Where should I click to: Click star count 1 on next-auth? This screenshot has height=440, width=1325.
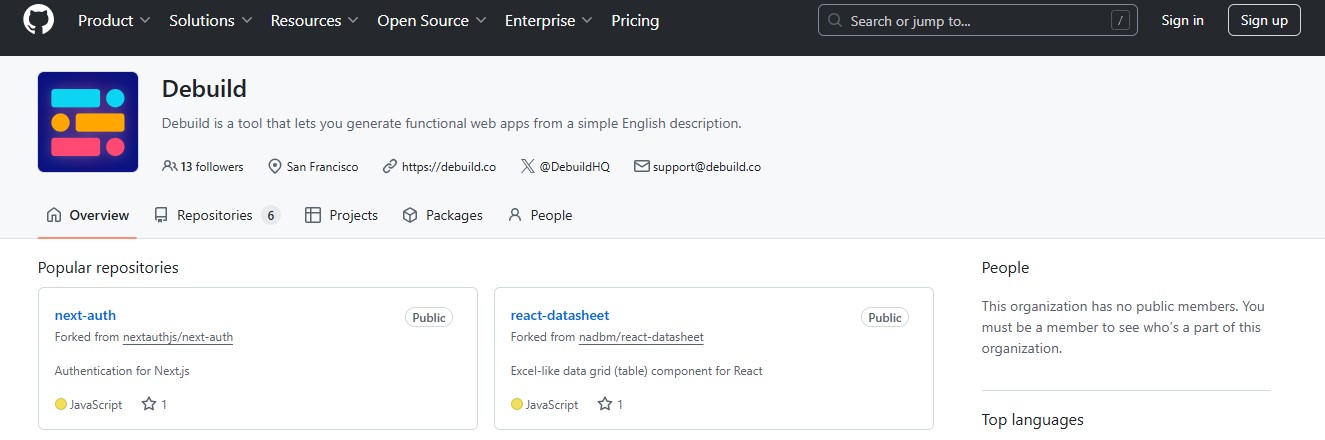164,404
